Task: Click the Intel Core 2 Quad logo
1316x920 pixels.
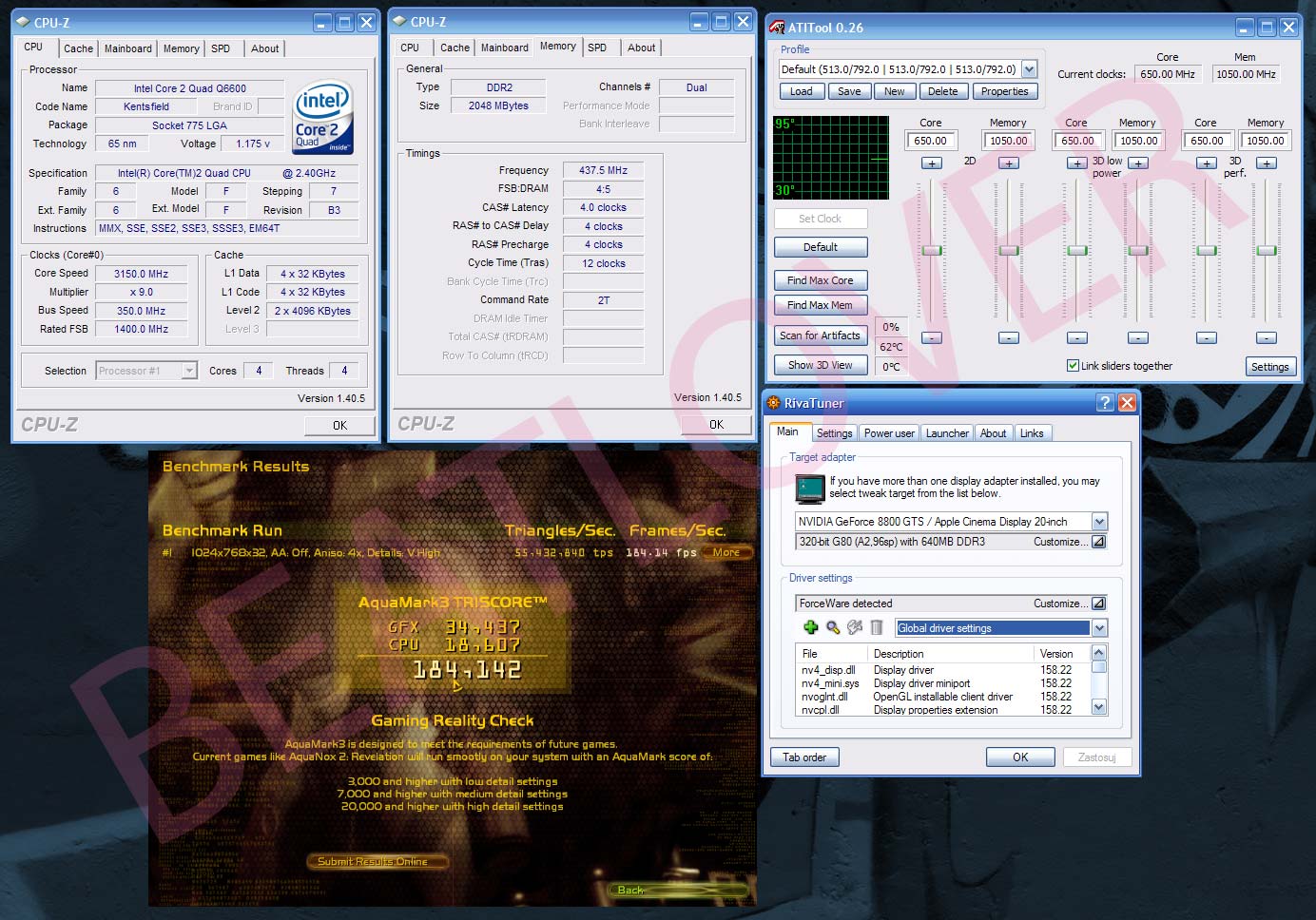Action: tap(323, 117)
